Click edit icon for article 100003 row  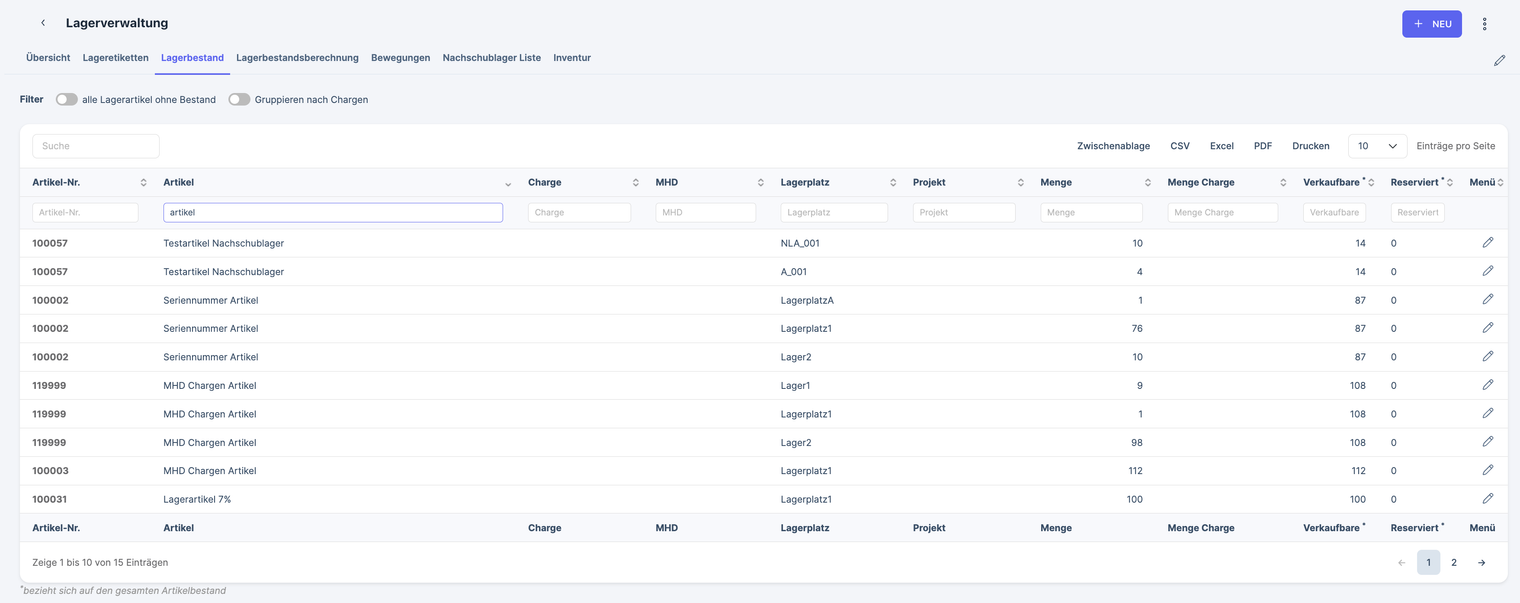(1487, 470)
